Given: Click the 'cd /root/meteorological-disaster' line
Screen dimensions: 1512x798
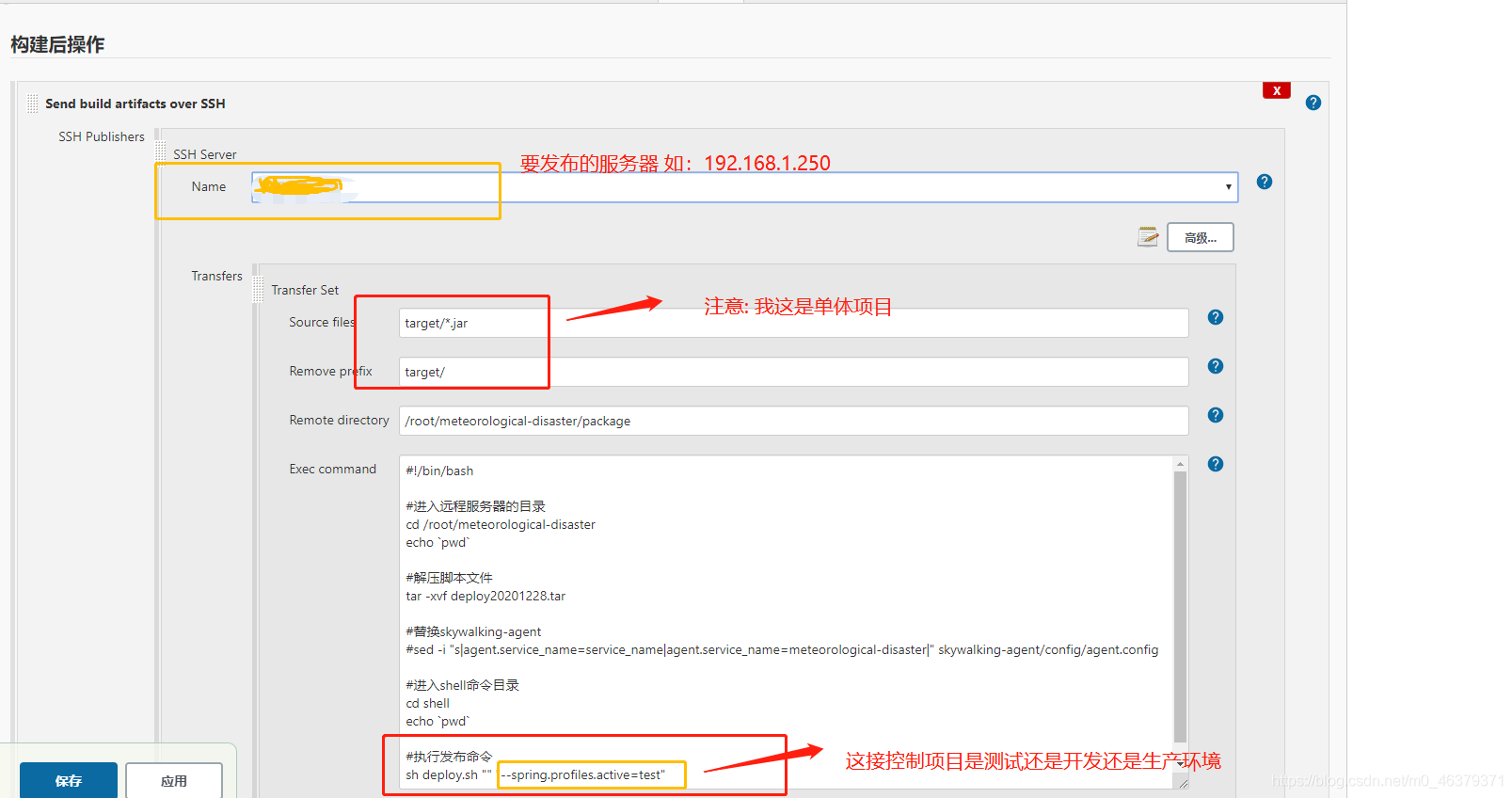Looking at the screenshot, I should tap(501, 524).
